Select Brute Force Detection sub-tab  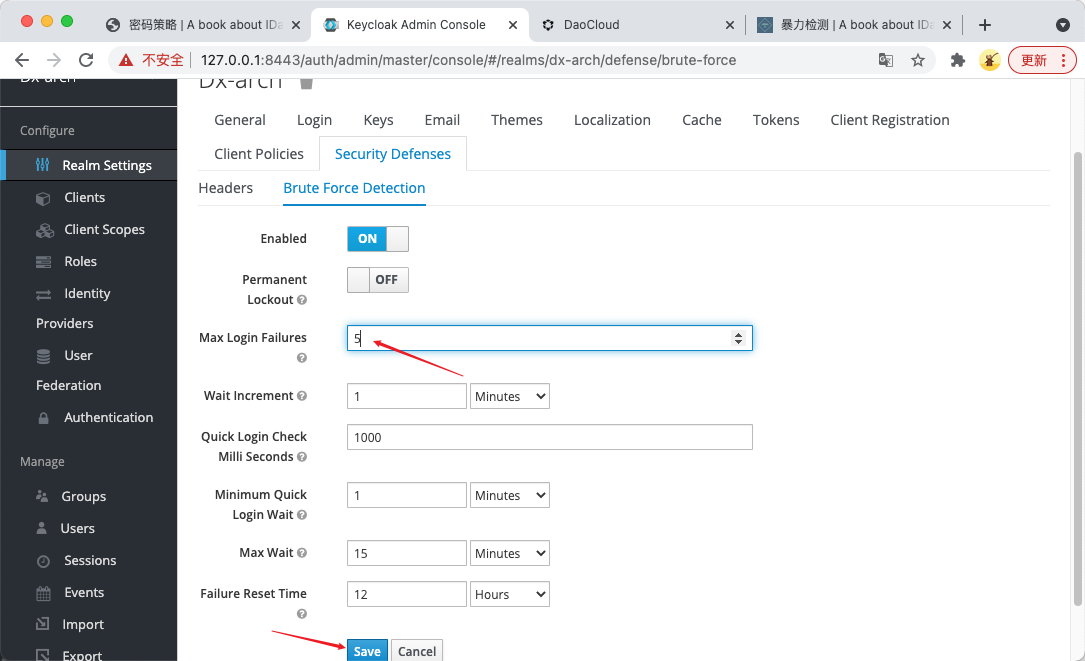pyautogui.click(x=354, y=188)
